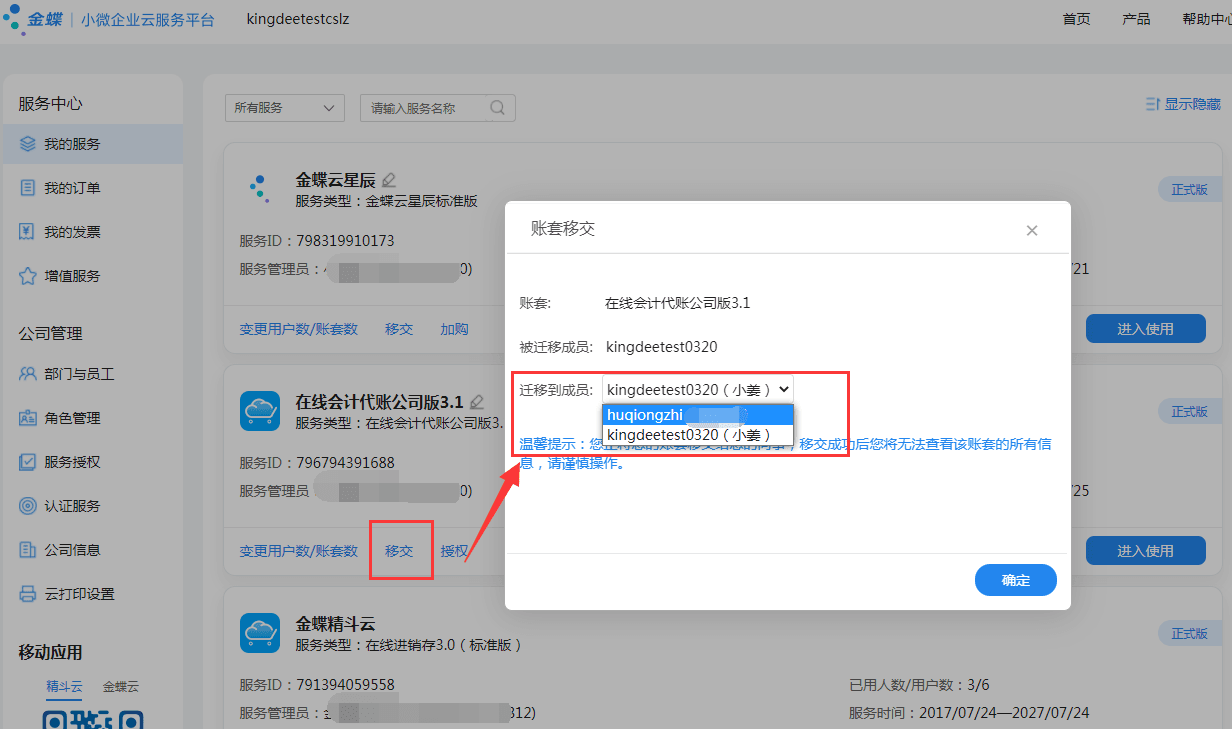Click 变更用户数/账套数 under 金蝶云星辰

click(x=298, y=328)
